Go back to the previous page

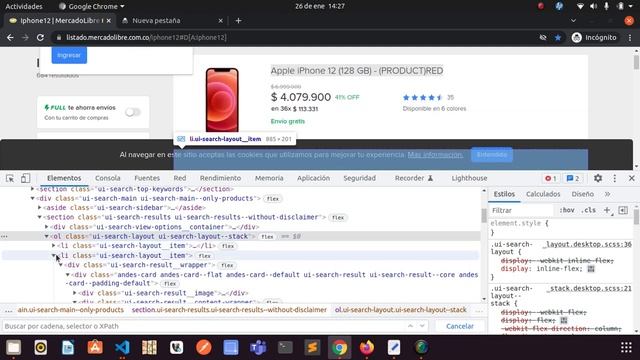pyautogui.click(x=10, y=38)
